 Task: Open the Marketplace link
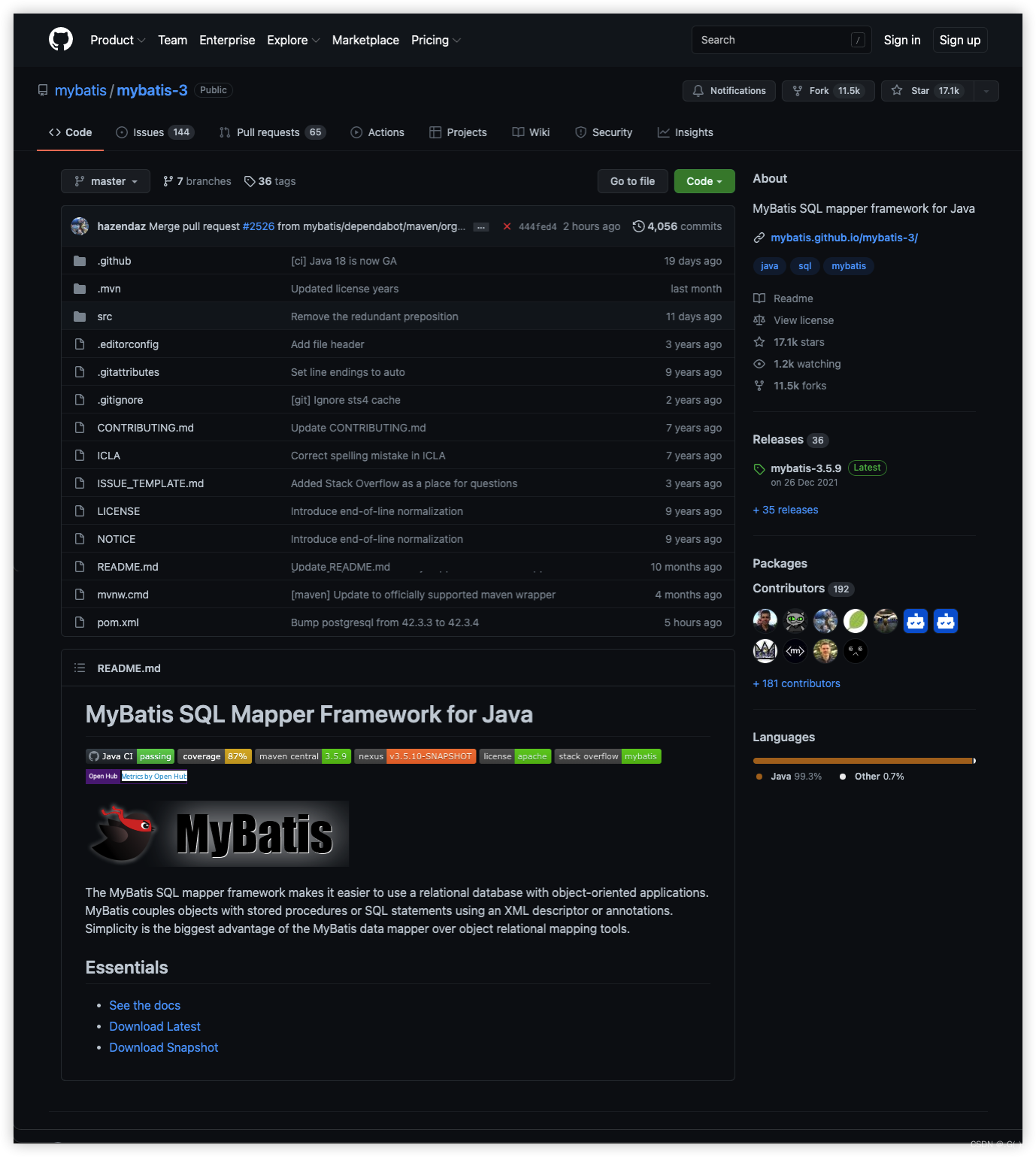click(365, 40)
